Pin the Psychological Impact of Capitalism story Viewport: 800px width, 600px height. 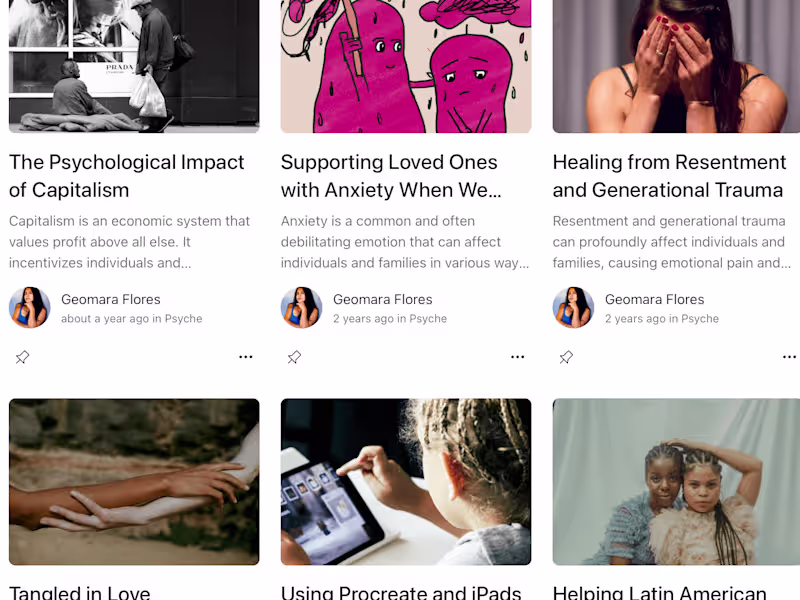[22, 357]
